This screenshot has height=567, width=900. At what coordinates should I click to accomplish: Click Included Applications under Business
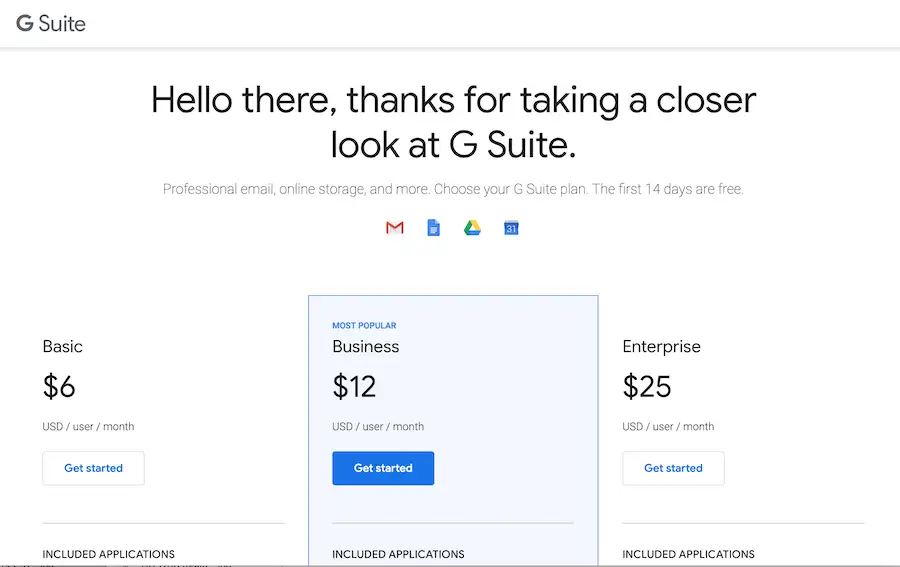click(398, 554)
